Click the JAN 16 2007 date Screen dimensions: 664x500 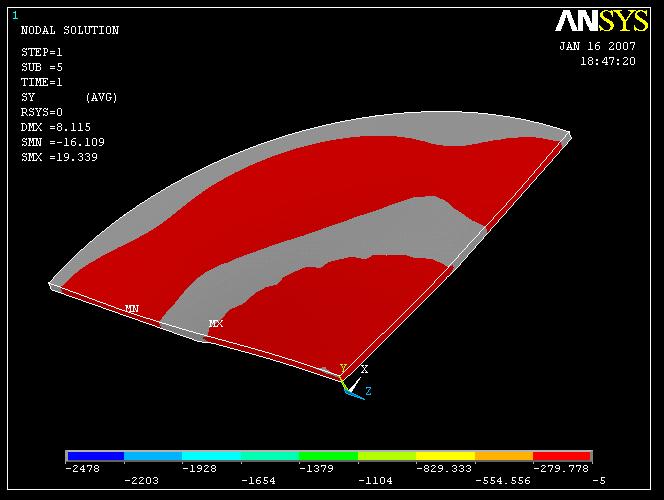(598, 46)
